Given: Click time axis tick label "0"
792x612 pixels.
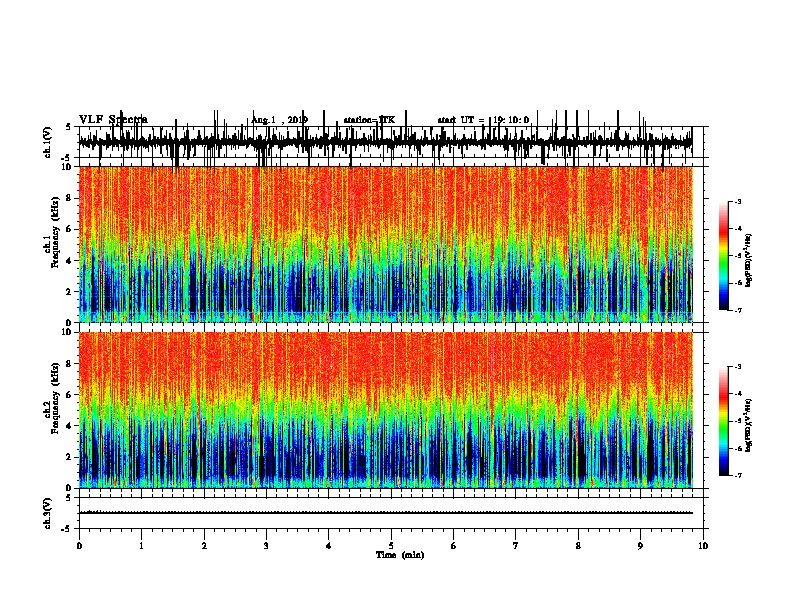Looking at the screenshot, I should (79, 546).
